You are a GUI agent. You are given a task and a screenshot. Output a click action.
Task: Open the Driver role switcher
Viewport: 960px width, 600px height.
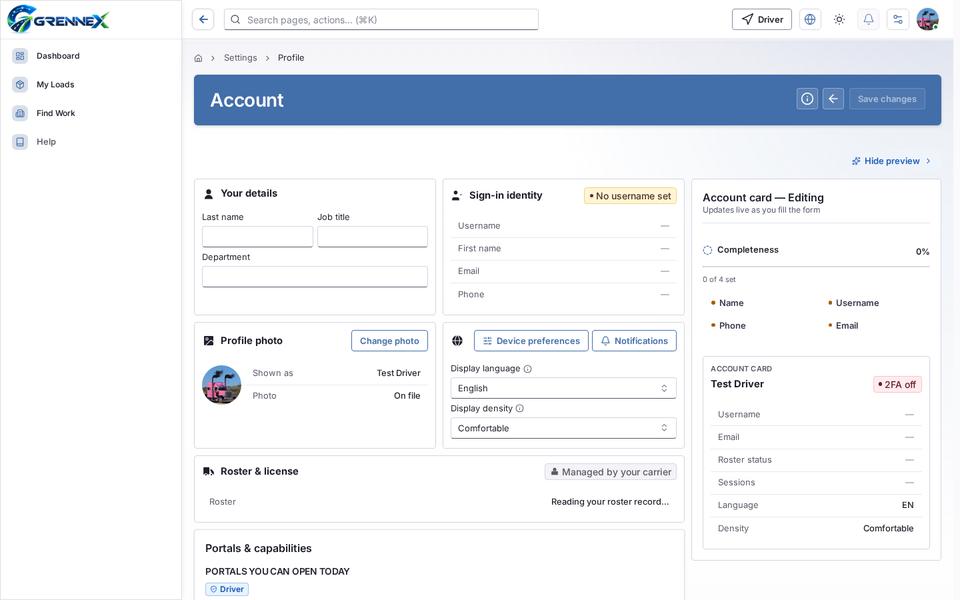(x=762, y=20)
